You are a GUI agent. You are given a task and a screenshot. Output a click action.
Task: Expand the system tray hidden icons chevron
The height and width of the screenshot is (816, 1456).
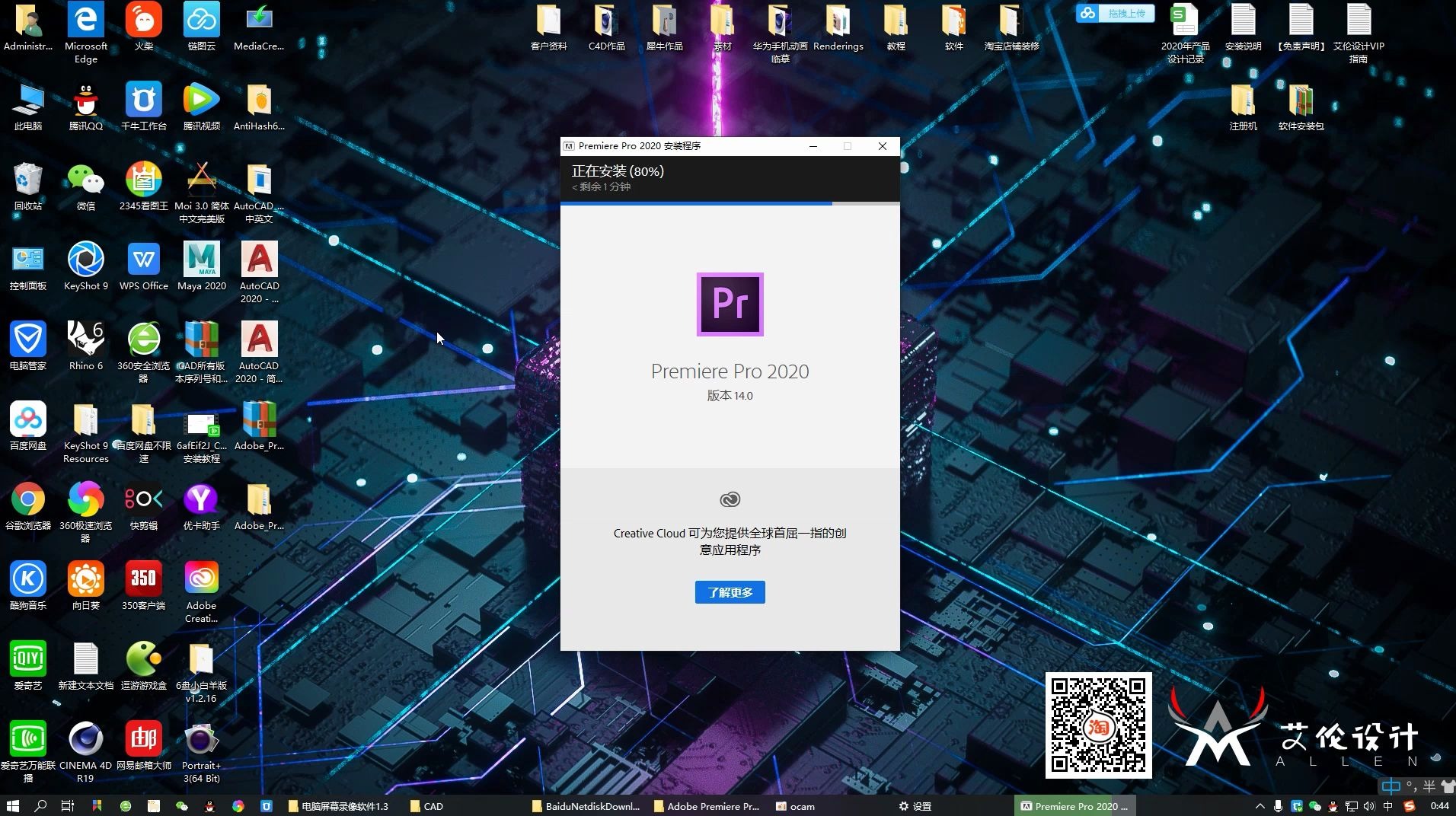point(1260,806)
